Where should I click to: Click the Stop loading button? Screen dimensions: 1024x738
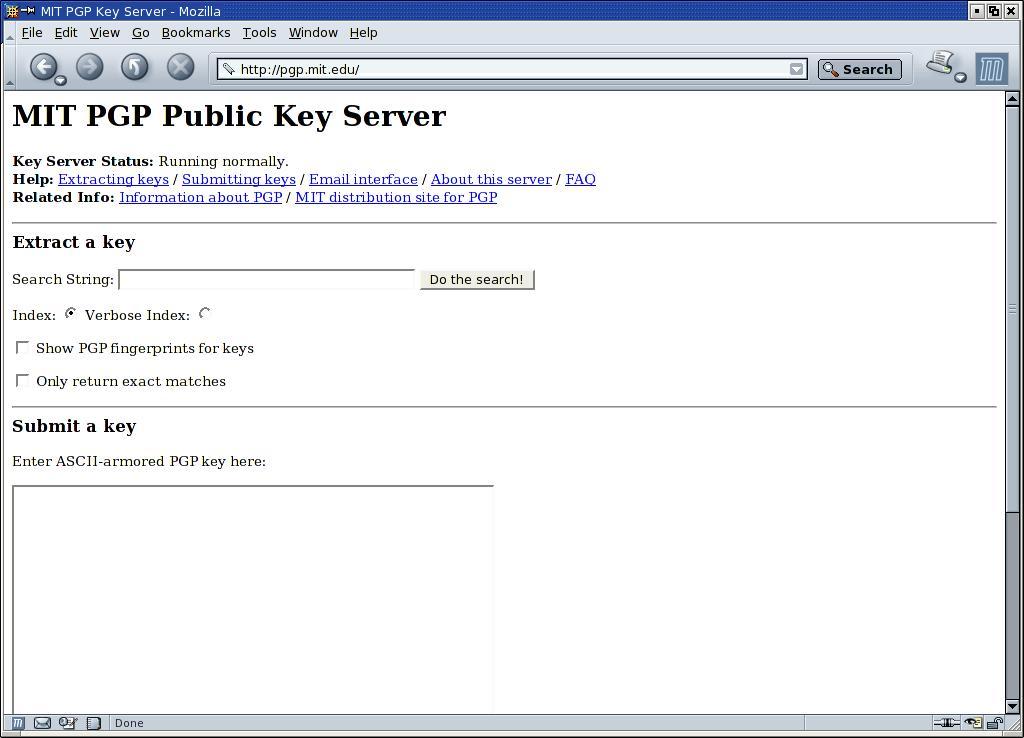pos(180,67)
